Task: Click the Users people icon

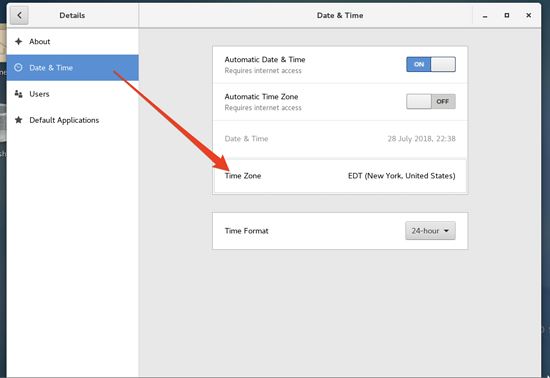Action: 19,94
